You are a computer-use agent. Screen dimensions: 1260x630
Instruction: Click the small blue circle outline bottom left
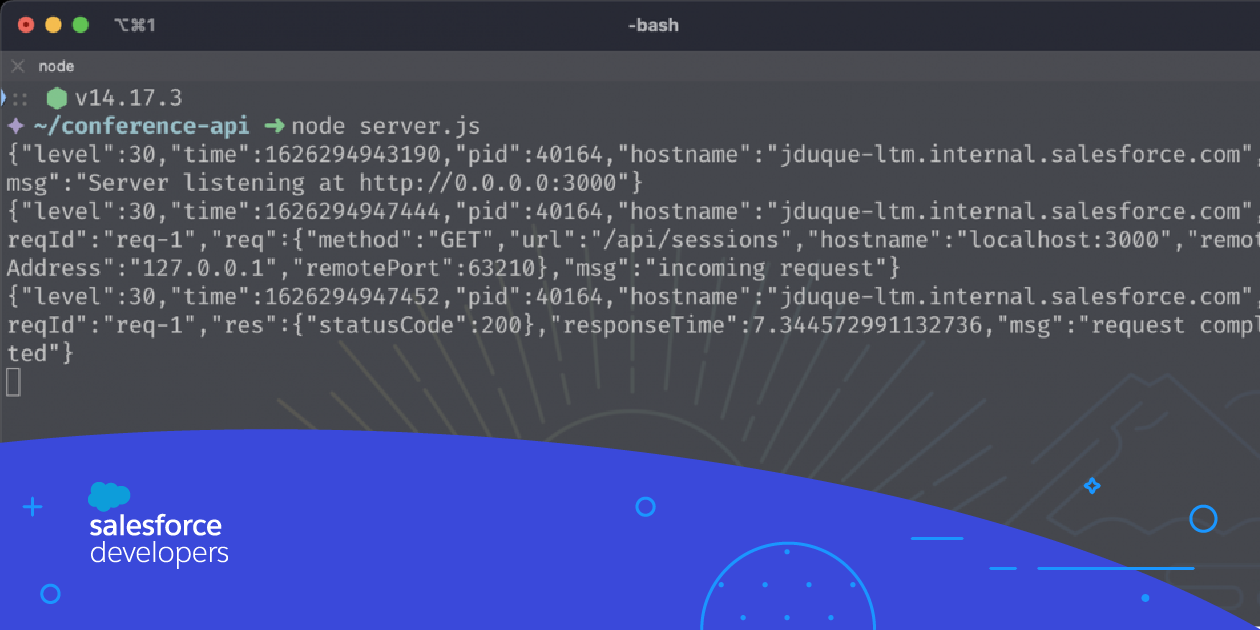(x=50, y=594)
